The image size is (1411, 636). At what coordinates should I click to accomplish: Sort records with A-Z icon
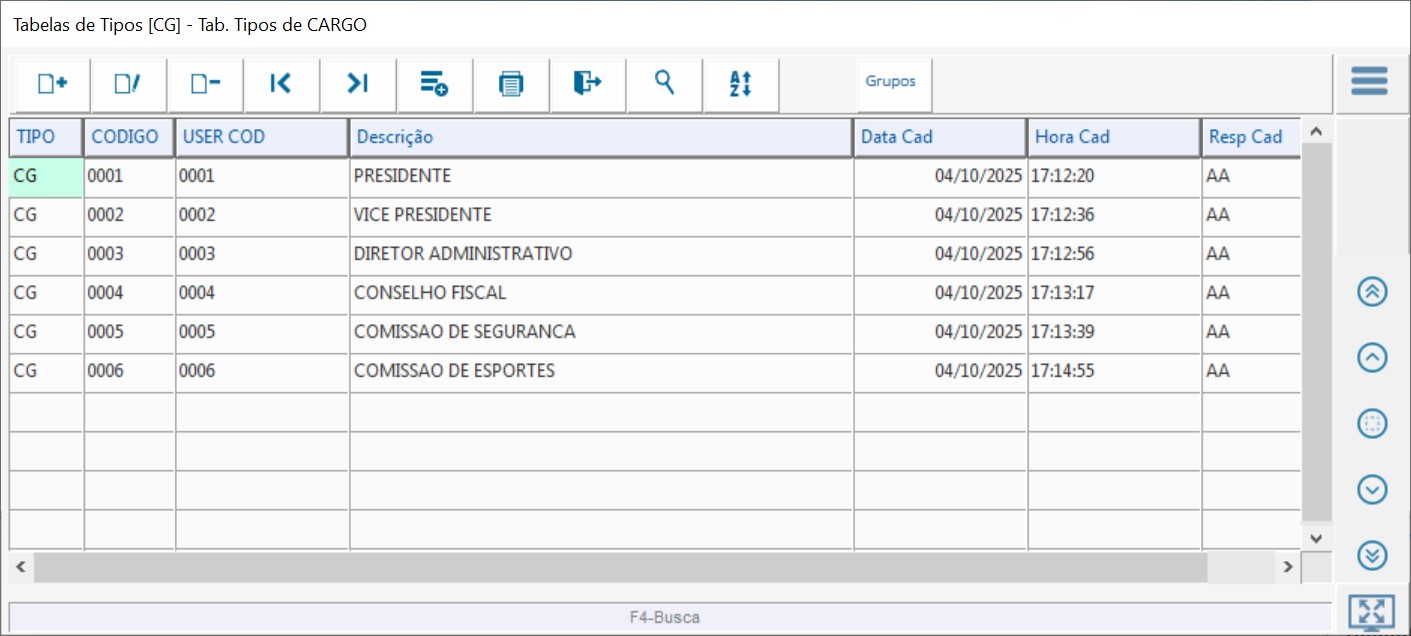pyautogui.click(x=740, y=84)
